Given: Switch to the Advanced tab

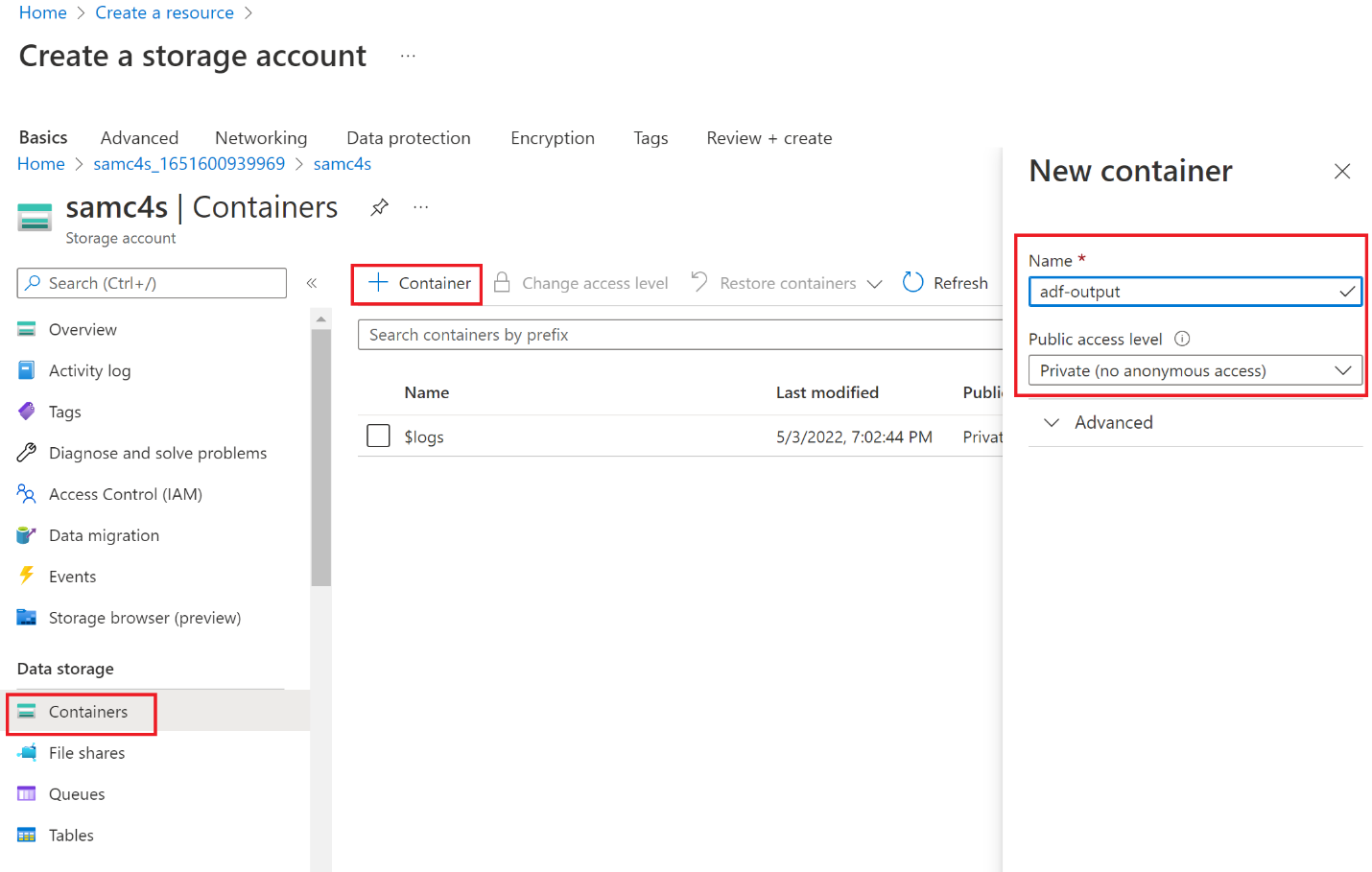Looking at the screenshot, I should point(139,138).
